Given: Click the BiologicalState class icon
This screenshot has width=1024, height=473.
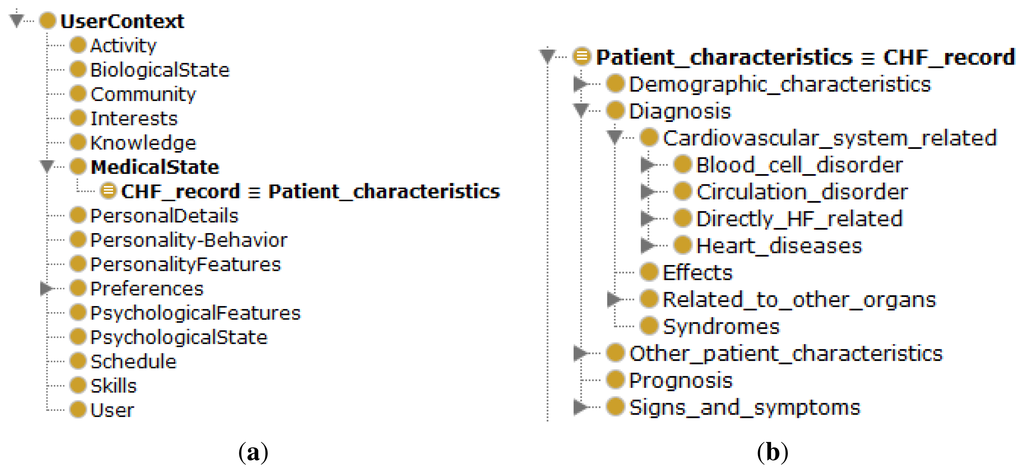Looking at the screenshot, I should [78, 70].
